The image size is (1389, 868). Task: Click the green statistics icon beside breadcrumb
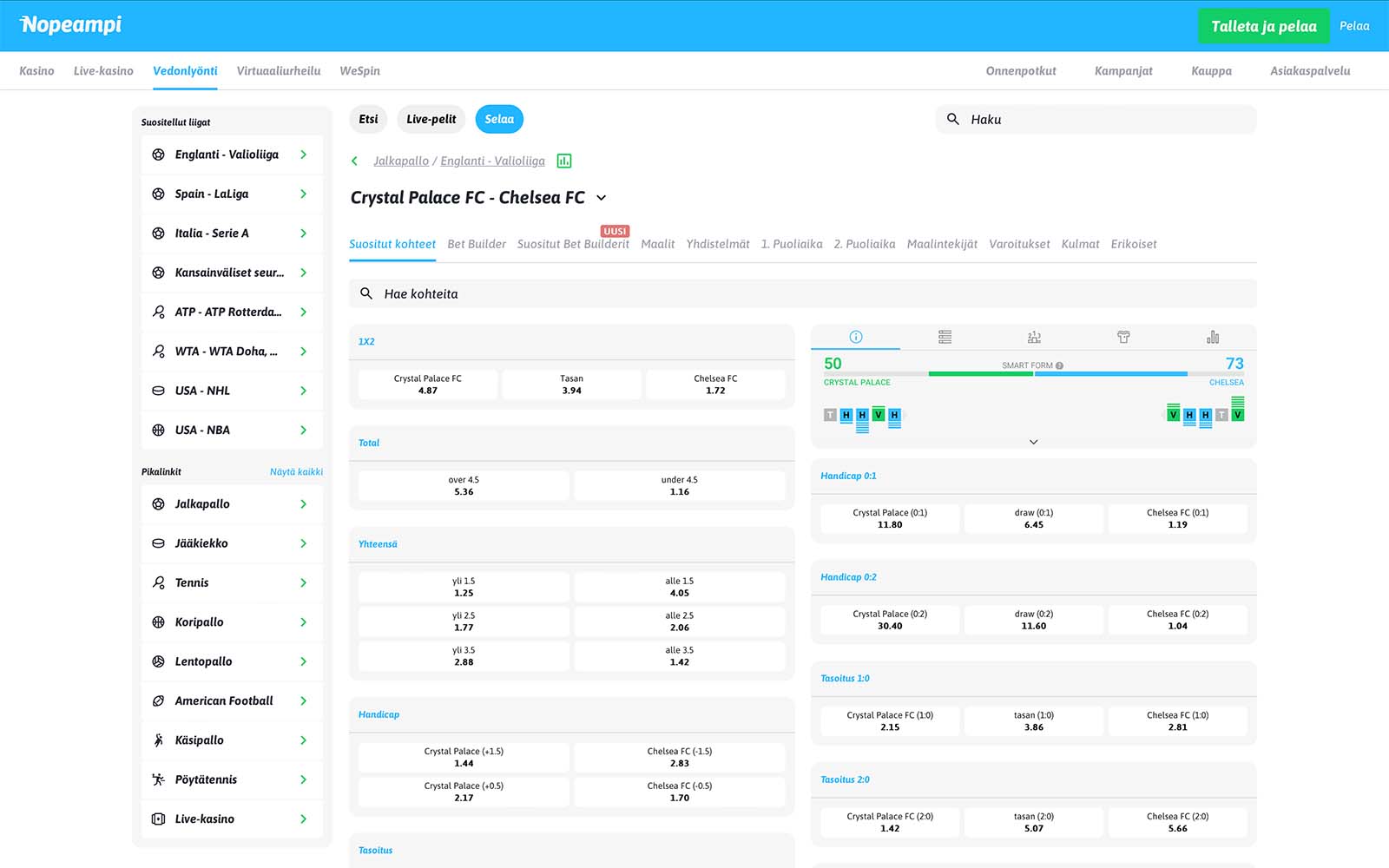pos(564,161)
